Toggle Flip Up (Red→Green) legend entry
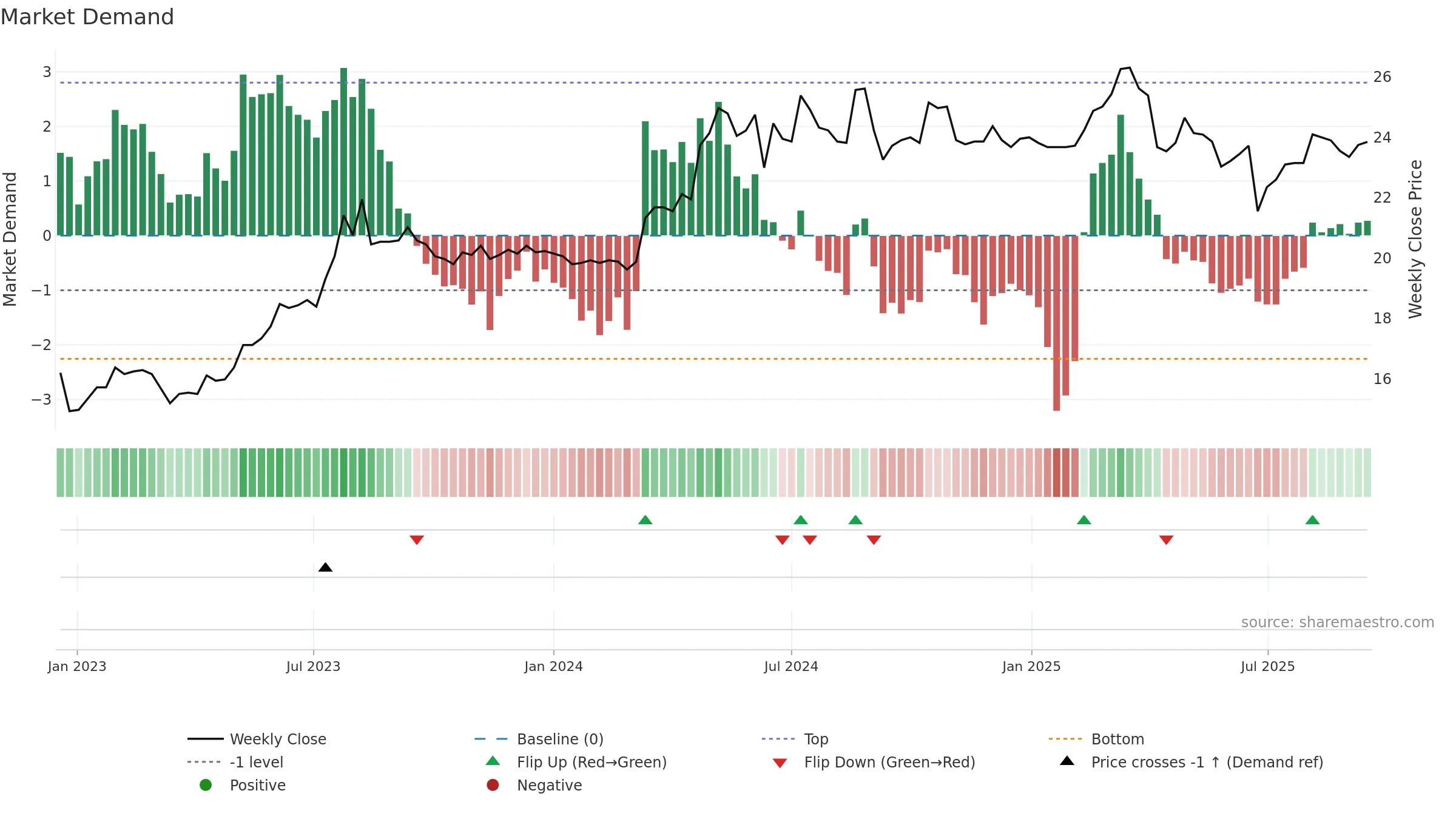 click(x=576, y=762)
